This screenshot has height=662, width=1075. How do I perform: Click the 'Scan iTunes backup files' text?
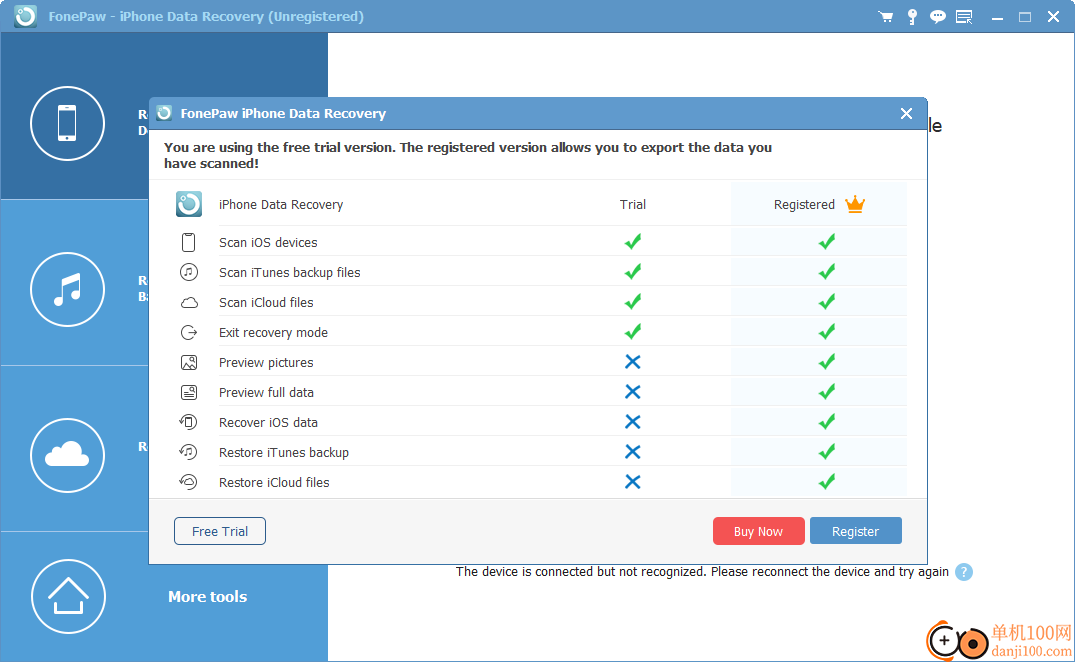pos(289,273)
